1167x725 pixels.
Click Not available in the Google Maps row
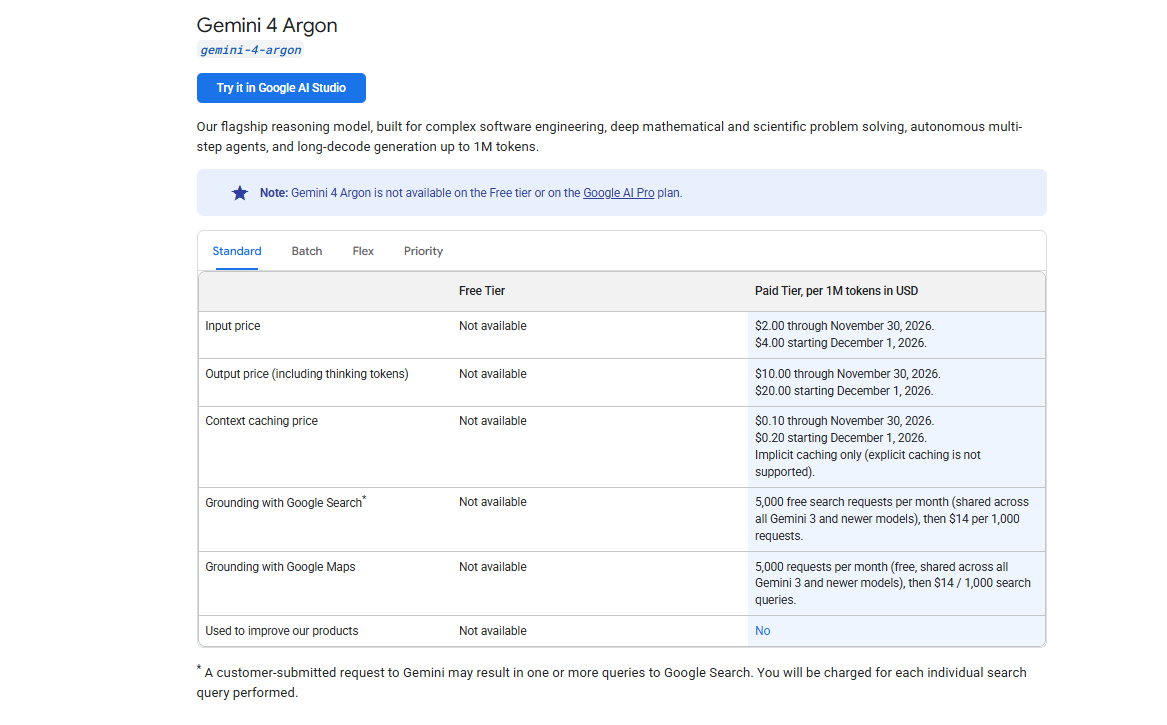pyautogui.click(x=493, y=566)
